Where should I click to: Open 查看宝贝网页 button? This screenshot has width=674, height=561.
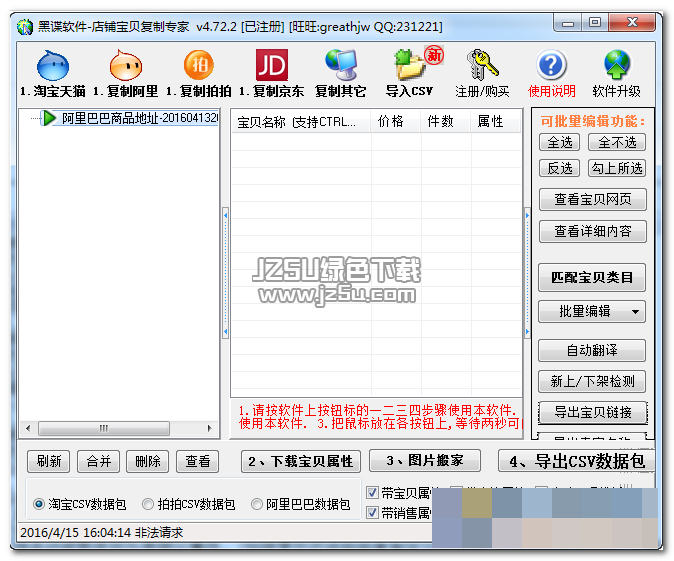593,199
